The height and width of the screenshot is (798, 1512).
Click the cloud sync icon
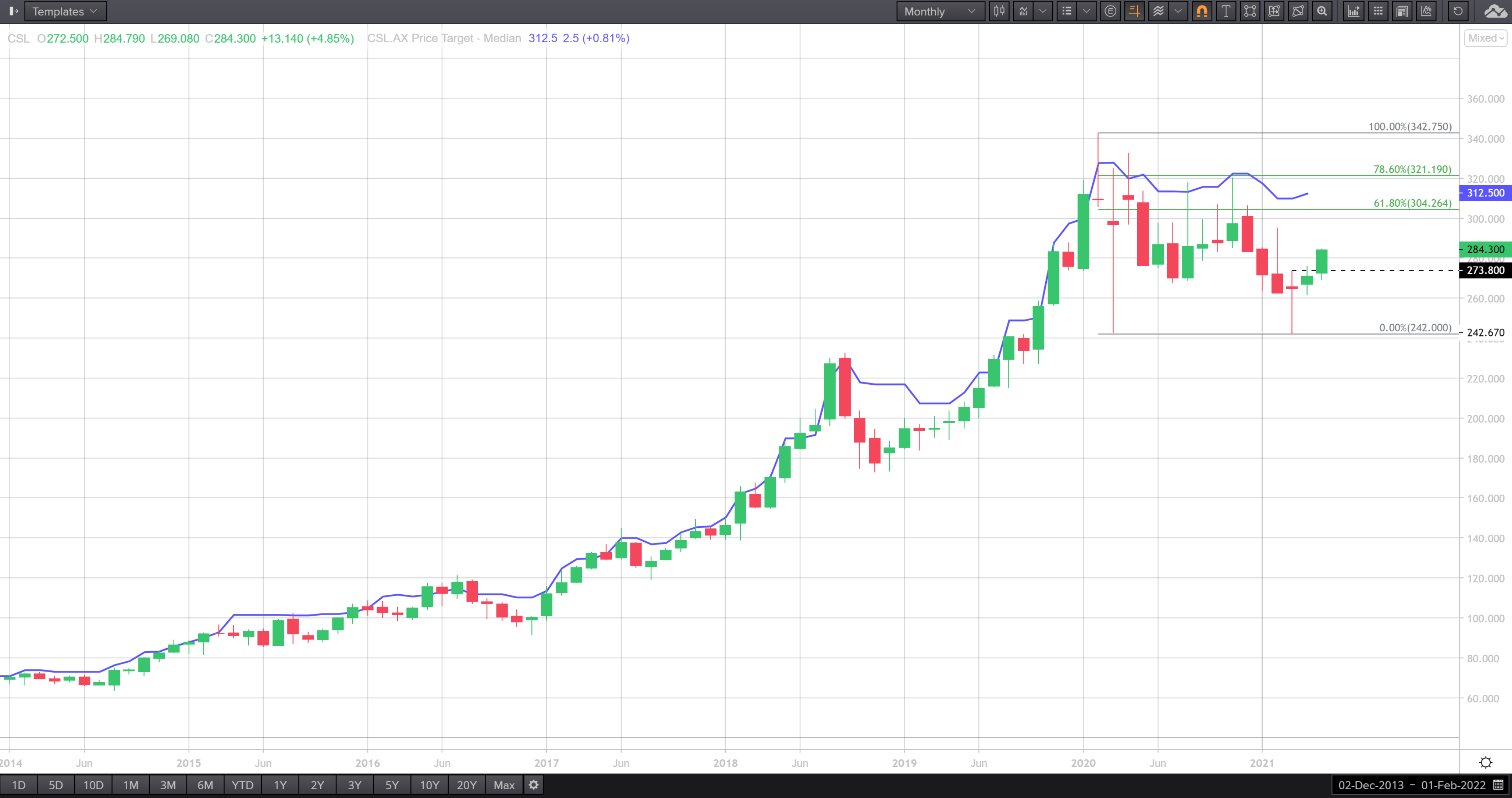tap(1495, 11)
